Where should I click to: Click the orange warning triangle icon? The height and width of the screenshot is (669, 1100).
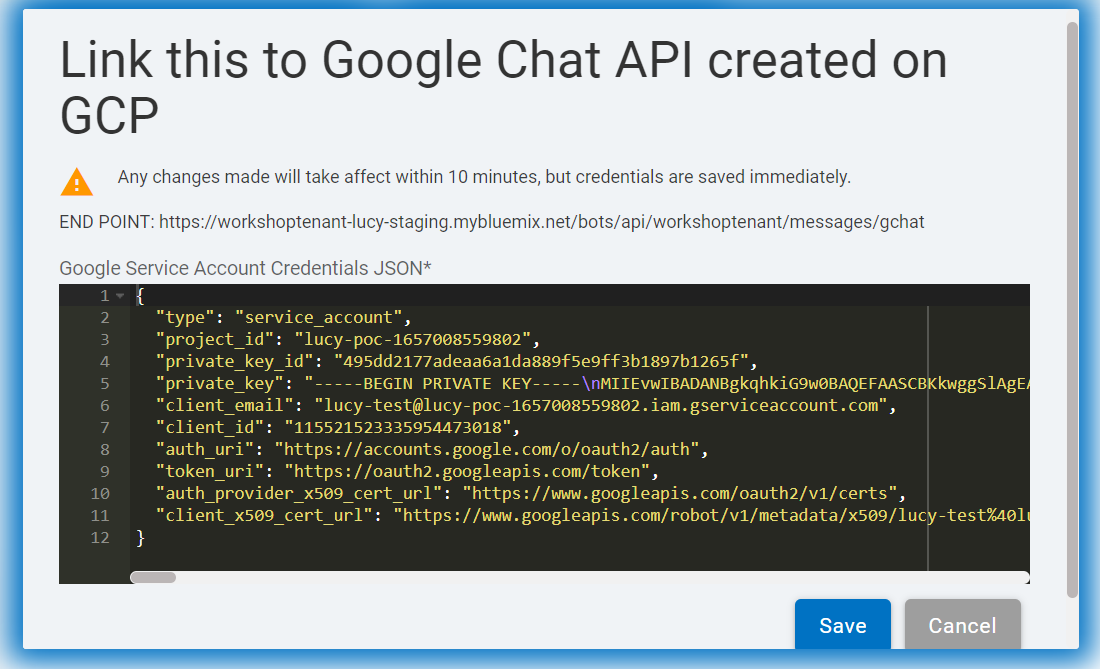[x=77, y=182]
